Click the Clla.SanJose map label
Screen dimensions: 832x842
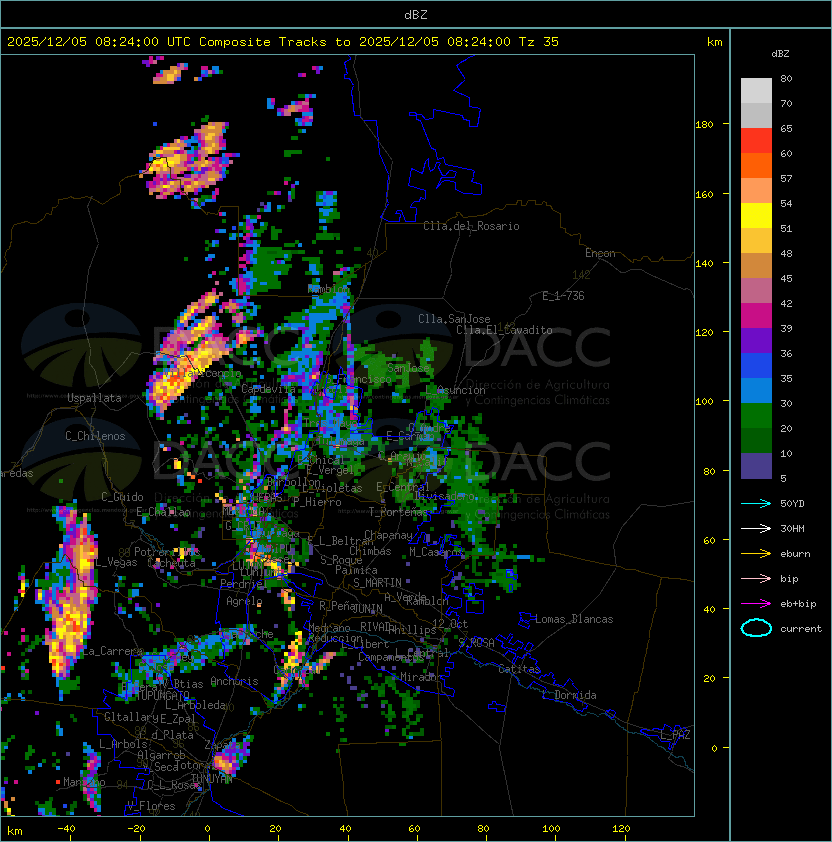(x=454, y=319)
